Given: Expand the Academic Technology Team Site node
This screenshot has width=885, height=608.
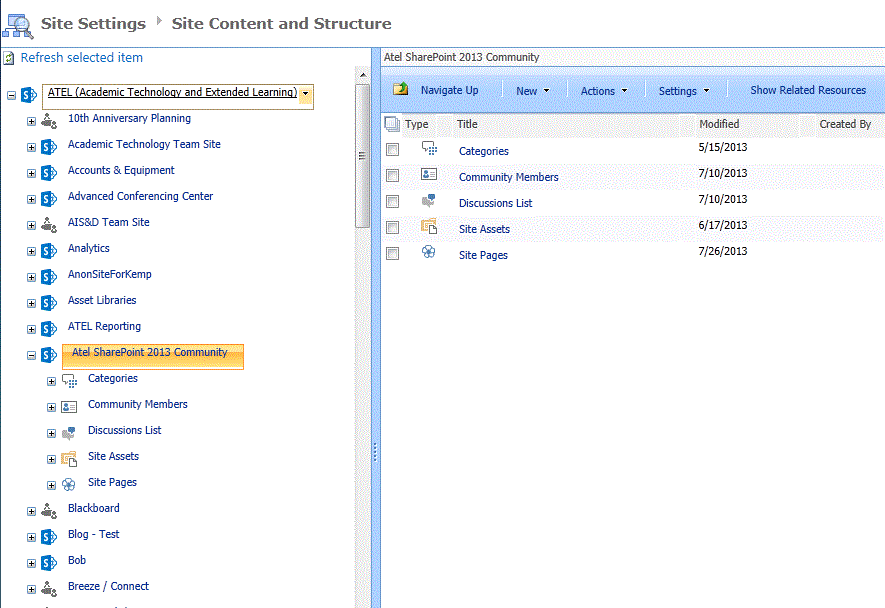Looking at the screenshot, I should 32,147.
